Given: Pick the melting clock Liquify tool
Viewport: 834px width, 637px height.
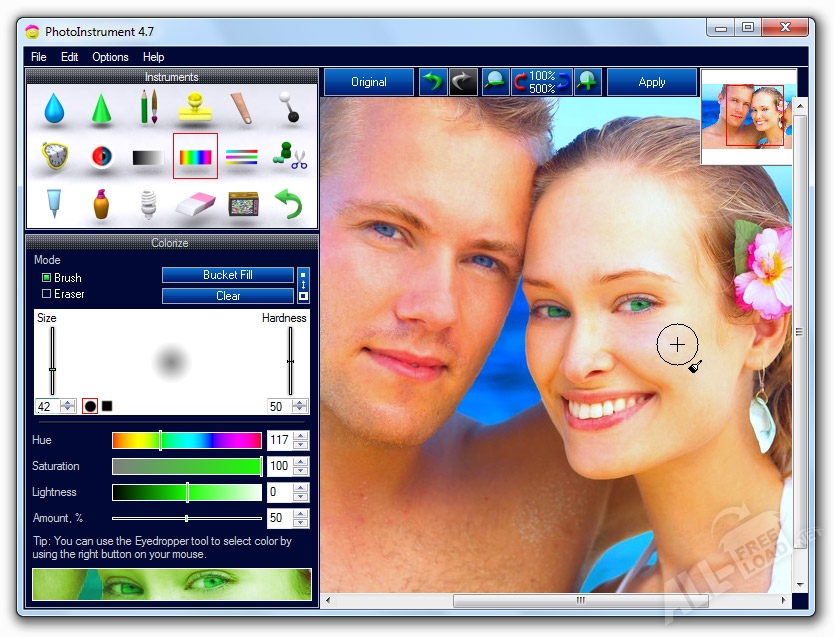Looking at the screenshot, I should click(x=54, y=156).
